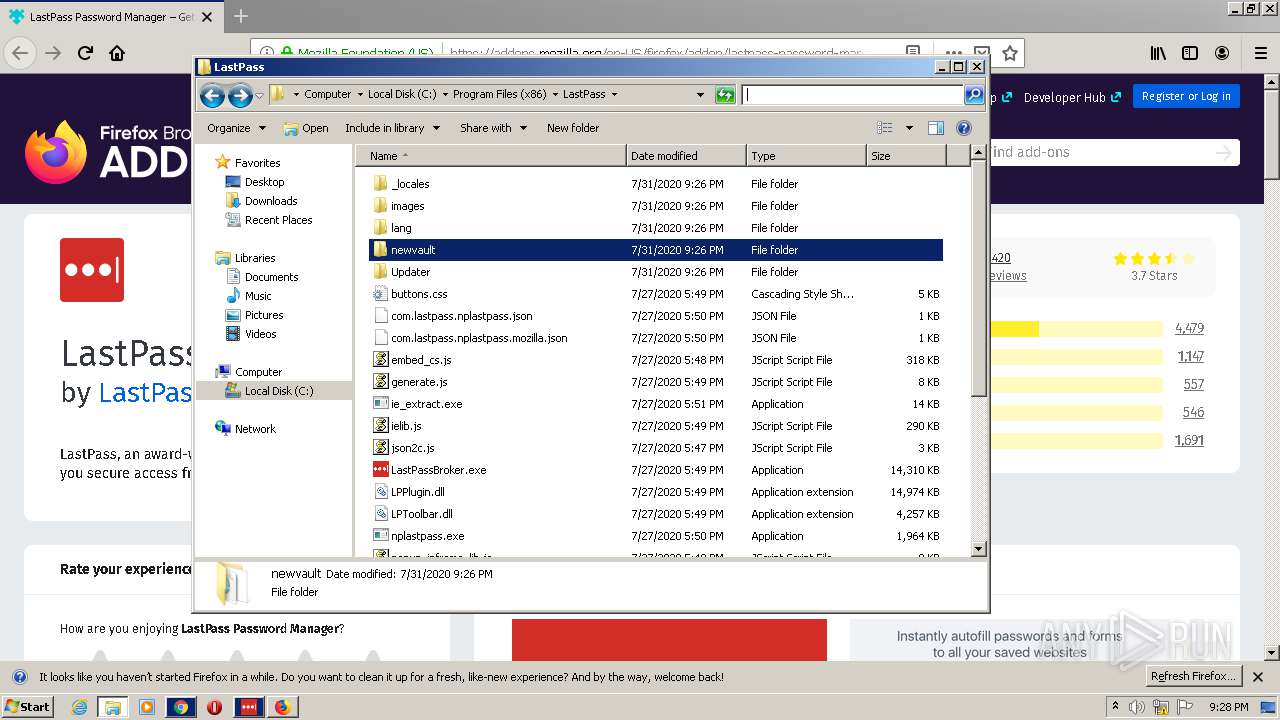Sort by Size column header
The image size is (1280, 720).
906,156
